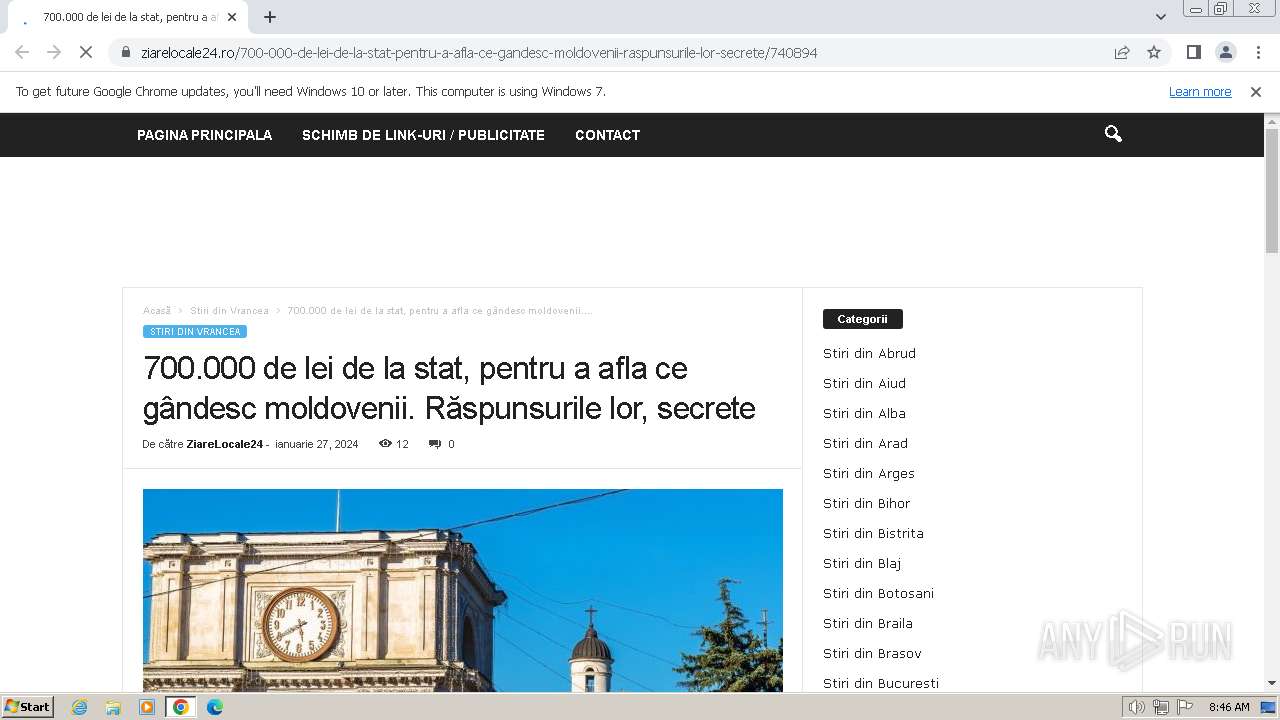
Task: Go back to the previous page
Action: 22,52
